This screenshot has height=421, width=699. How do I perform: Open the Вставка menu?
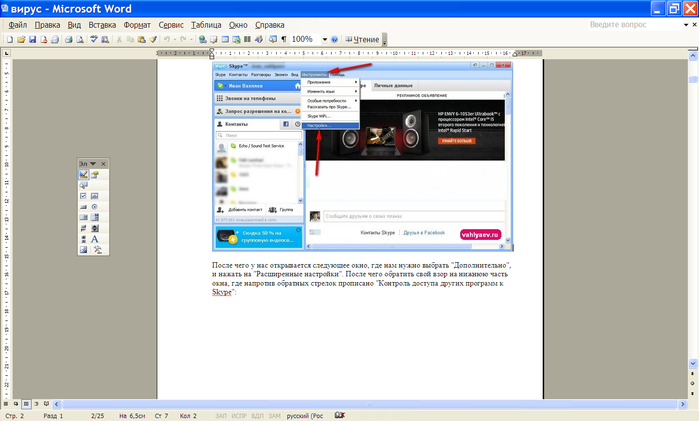(x=102, y=25)
